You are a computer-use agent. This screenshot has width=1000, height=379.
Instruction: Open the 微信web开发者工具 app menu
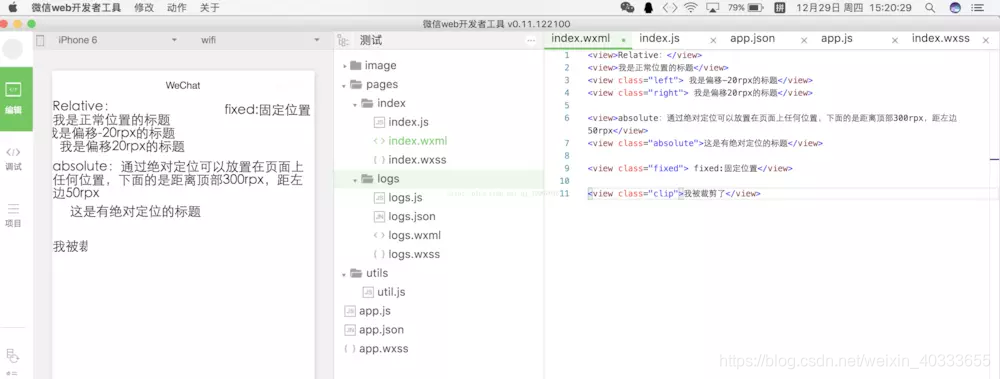pos(77,8)
